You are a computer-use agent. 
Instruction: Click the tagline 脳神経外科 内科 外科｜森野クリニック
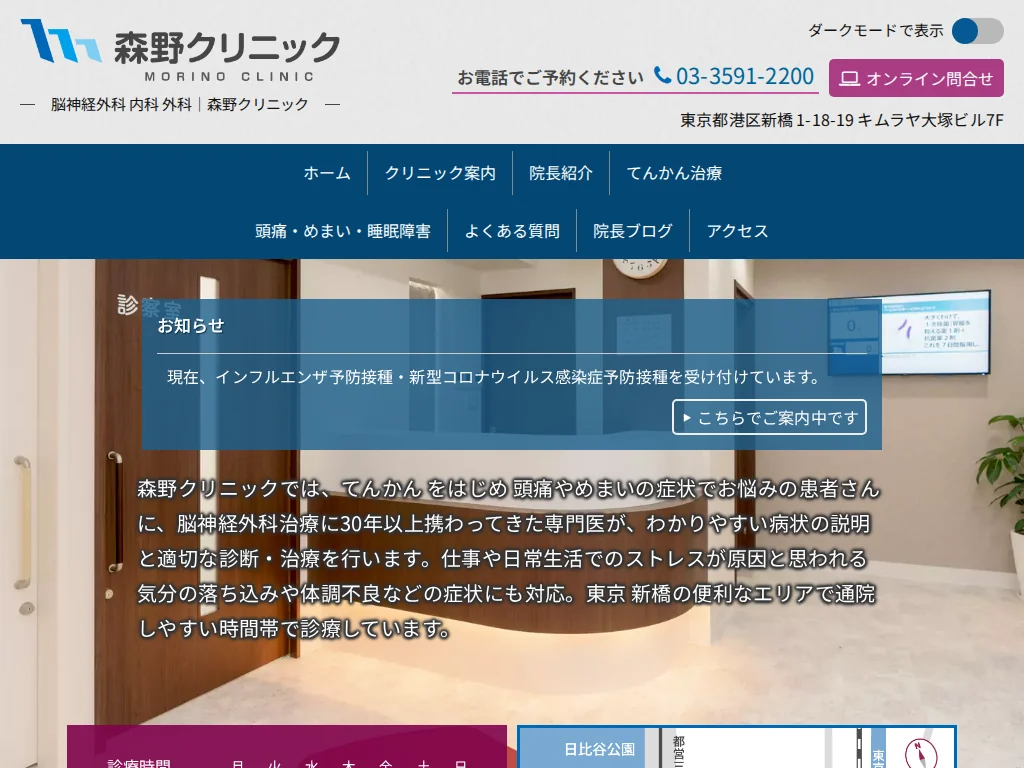pos(180,104)
